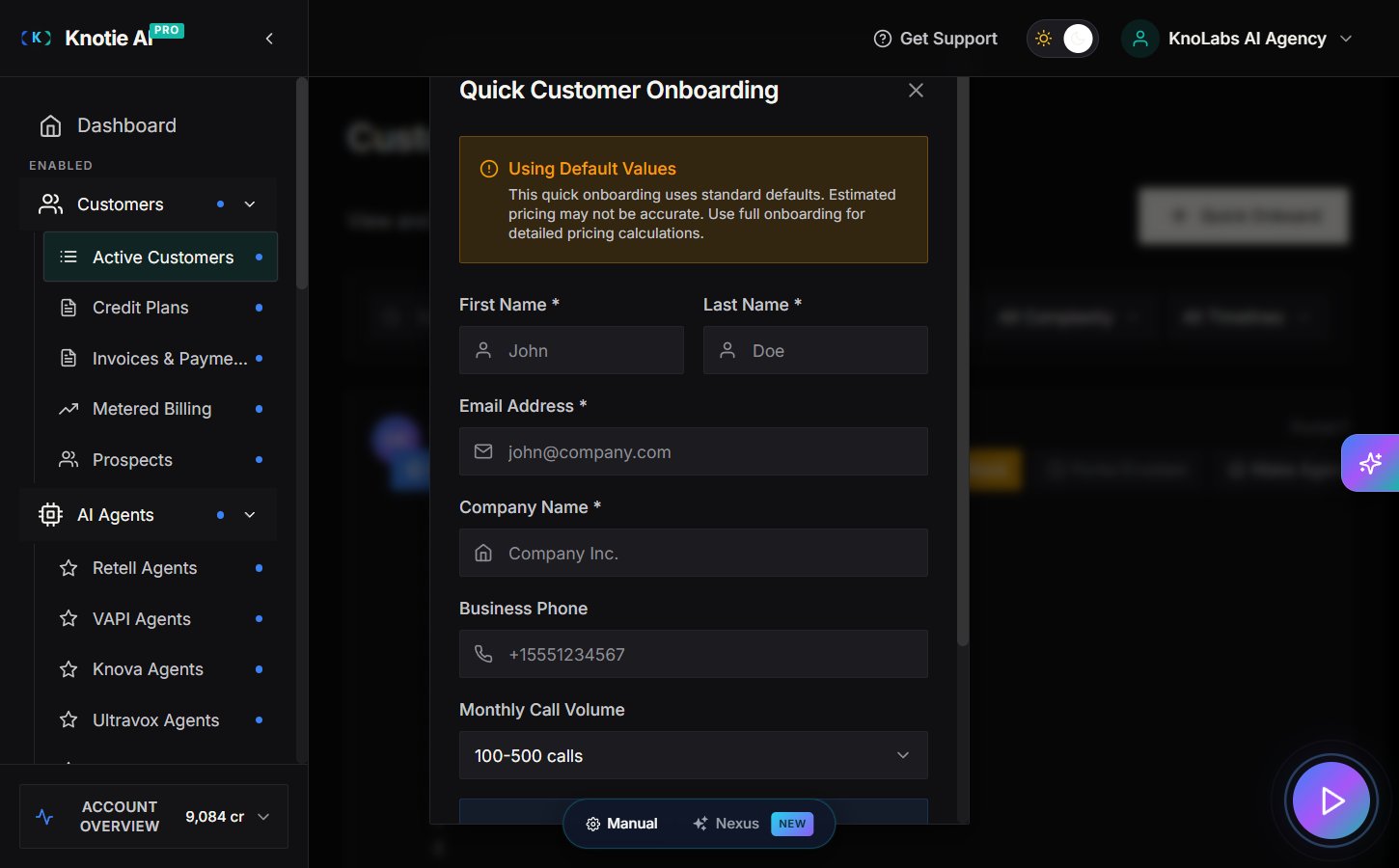The height and width of the screenshot is (868, 1399).
Task: Click the Business Phone input field
Action: 694,654
